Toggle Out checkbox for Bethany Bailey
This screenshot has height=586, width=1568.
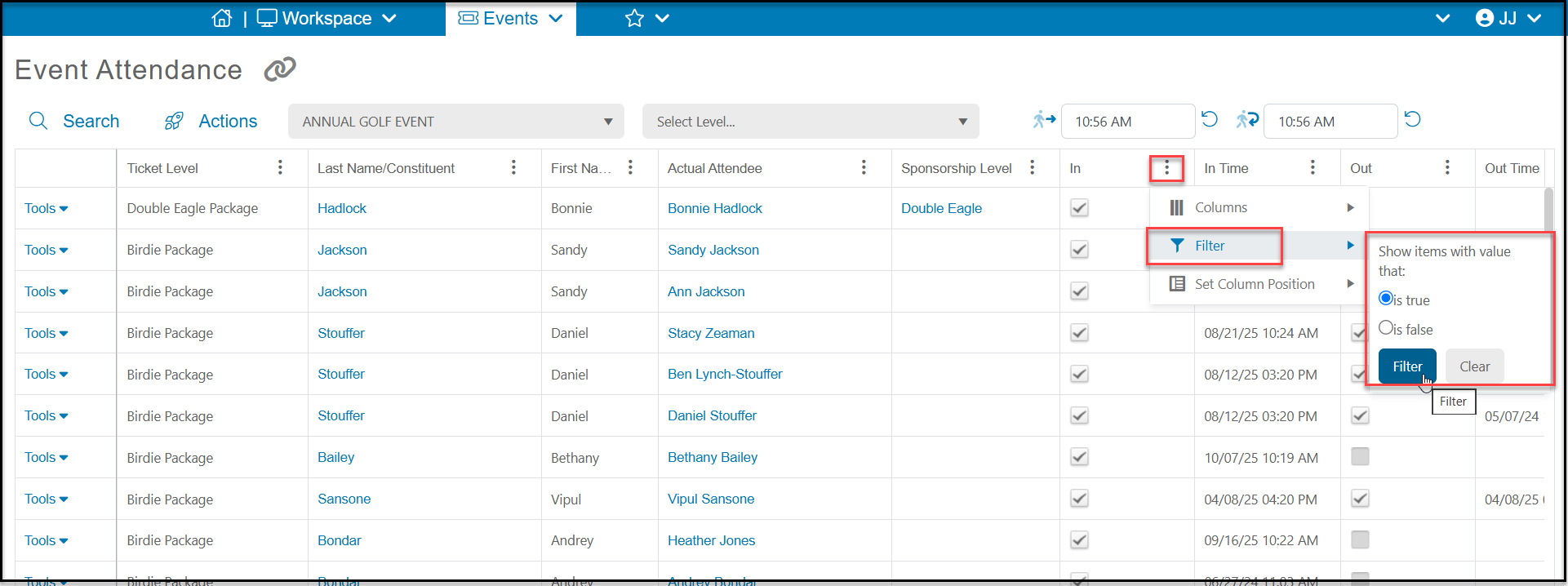coord(1360,456)
